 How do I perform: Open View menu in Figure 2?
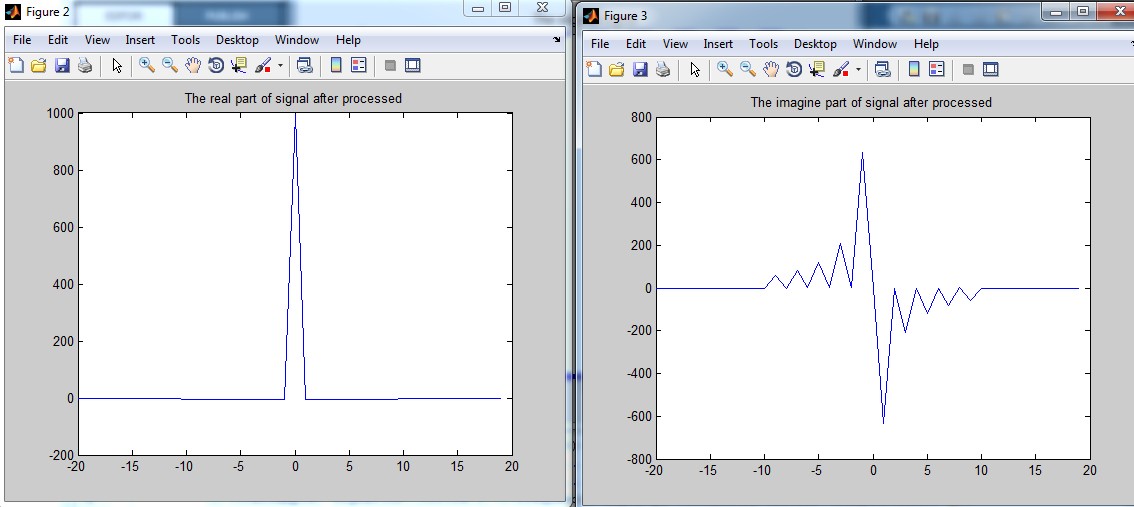pyautogui.click(x=97, y=40)
